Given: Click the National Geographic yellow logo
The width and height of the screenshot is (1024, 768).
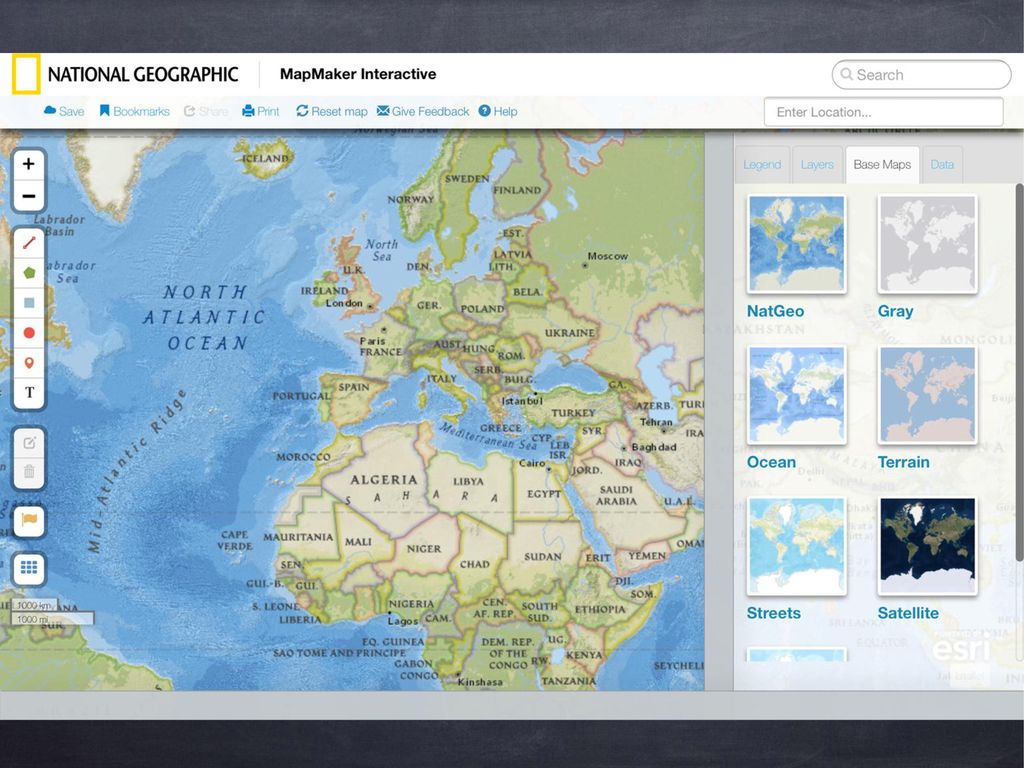Looking at the screenshot, I should coord(26,74).
